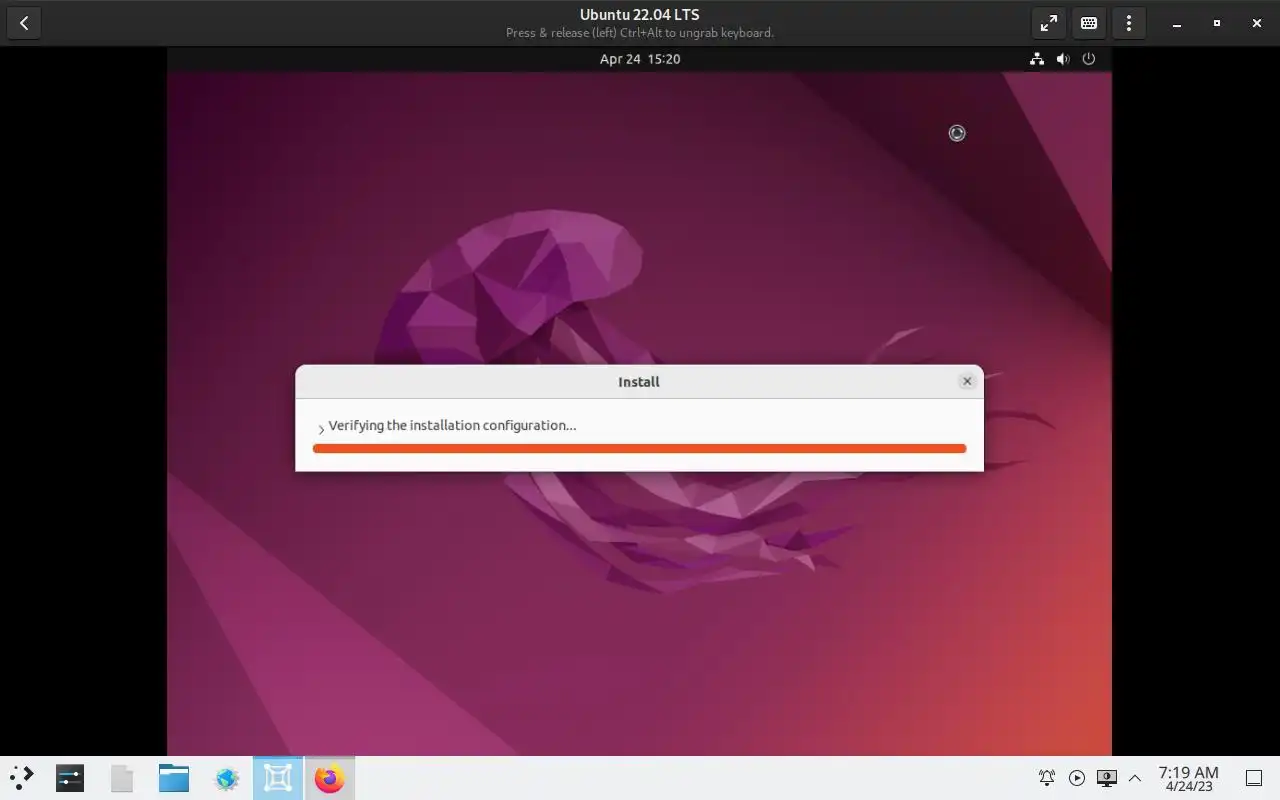Open the guest power menu icon
The width and height of the screenshot is (1280, 800).
pyautogui.click(x=1089, y=59)
